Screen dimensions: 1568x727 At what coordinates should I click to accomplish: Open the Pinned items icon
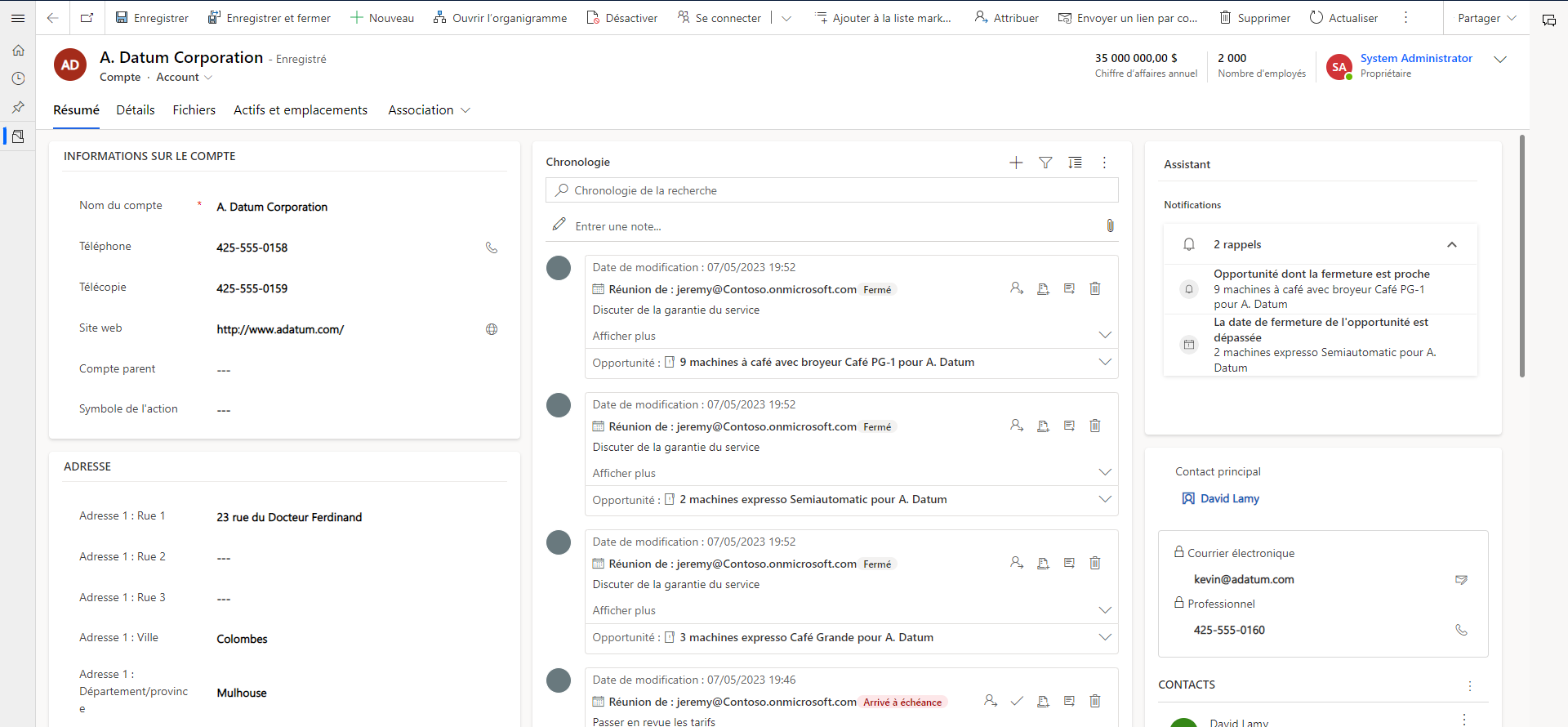(x=18, y=107)
